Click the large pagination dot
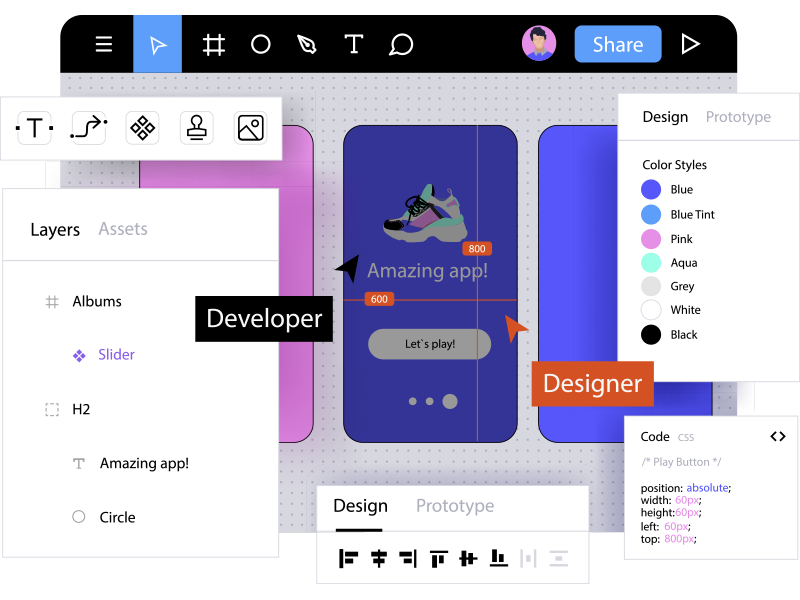Screen dimensions: 800x600 tap(449, 402)
